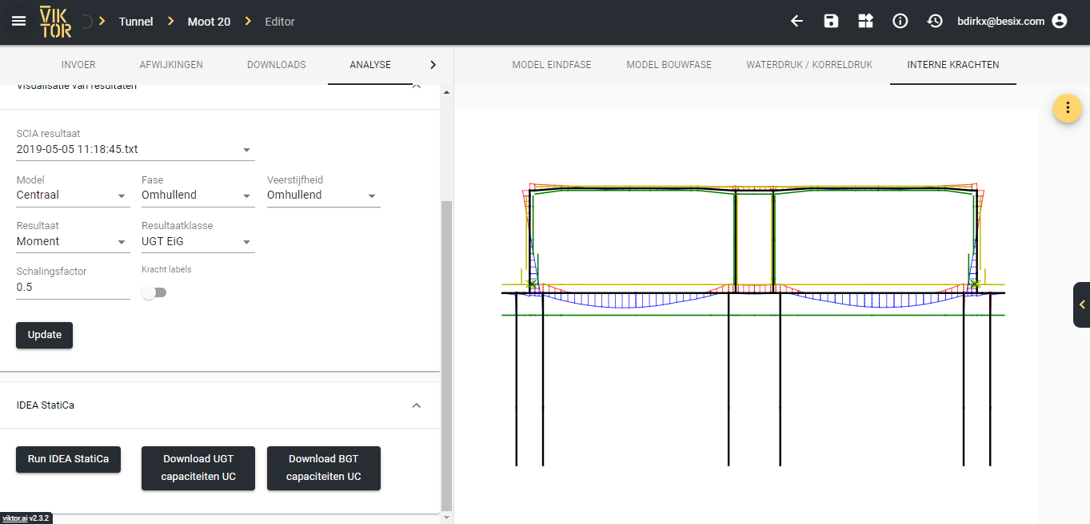Open the dashboard layout icon
This screenshot has width=1090, height=524.
[x=865, y=21]
